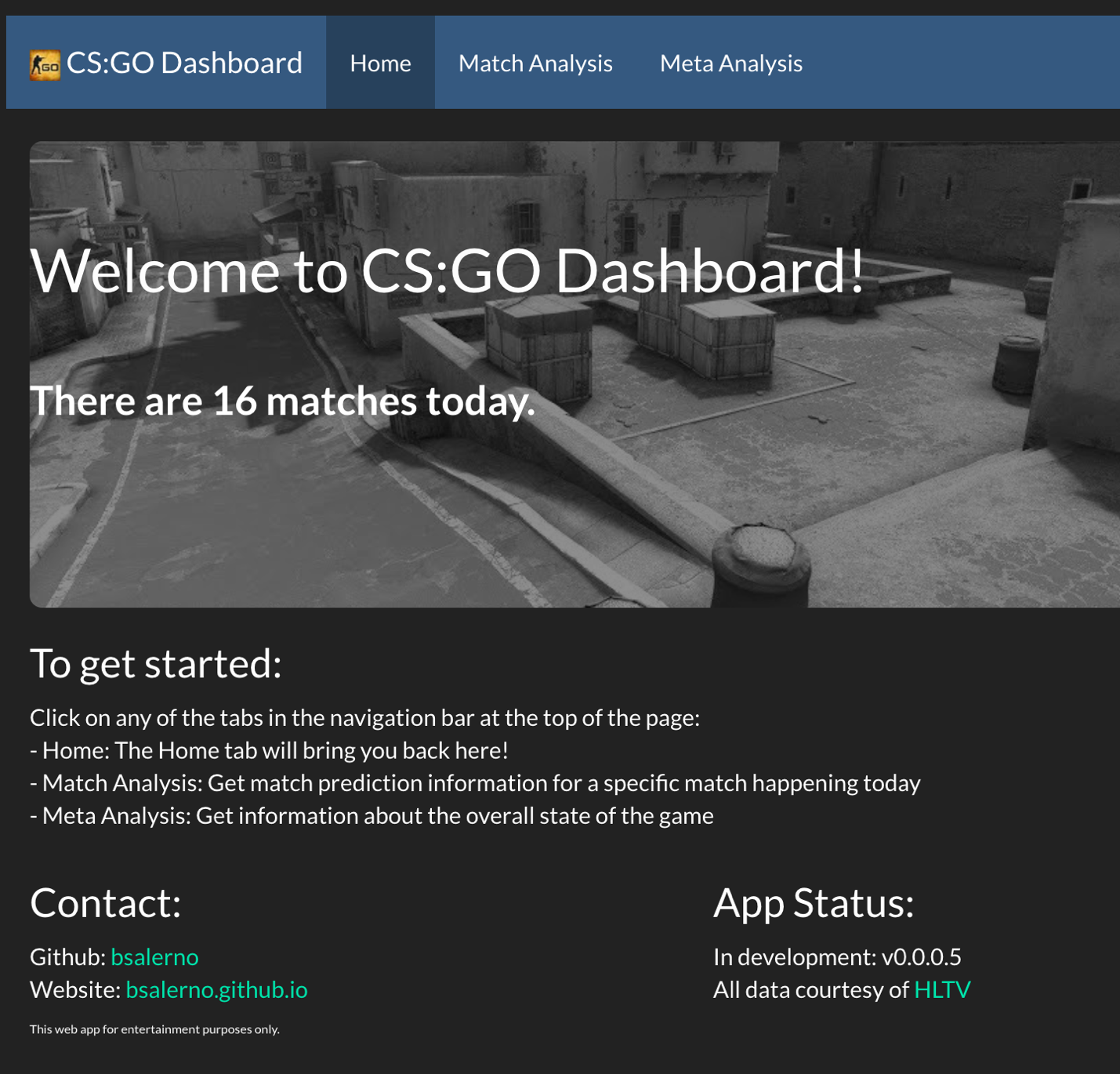
Task: Click the To get started heading
Action: (155, 663)
